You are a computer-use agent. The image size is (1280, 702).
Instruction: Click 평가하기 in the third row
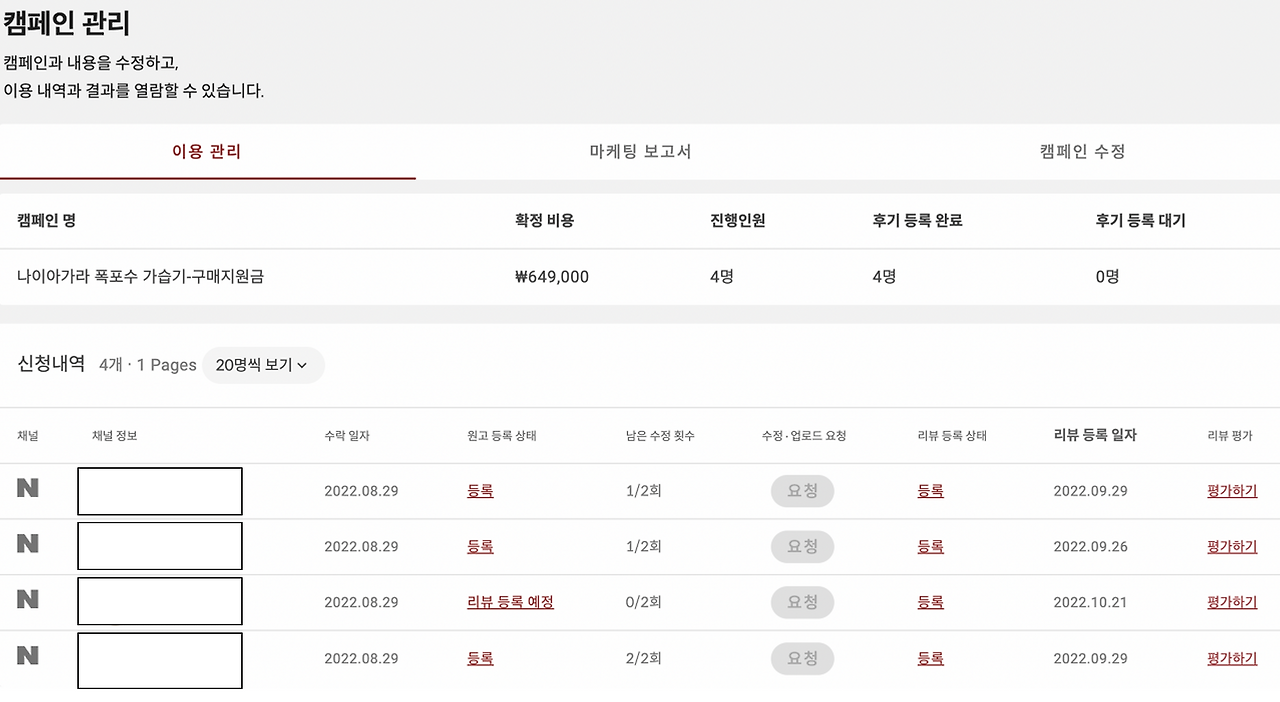coord(1231,601)
